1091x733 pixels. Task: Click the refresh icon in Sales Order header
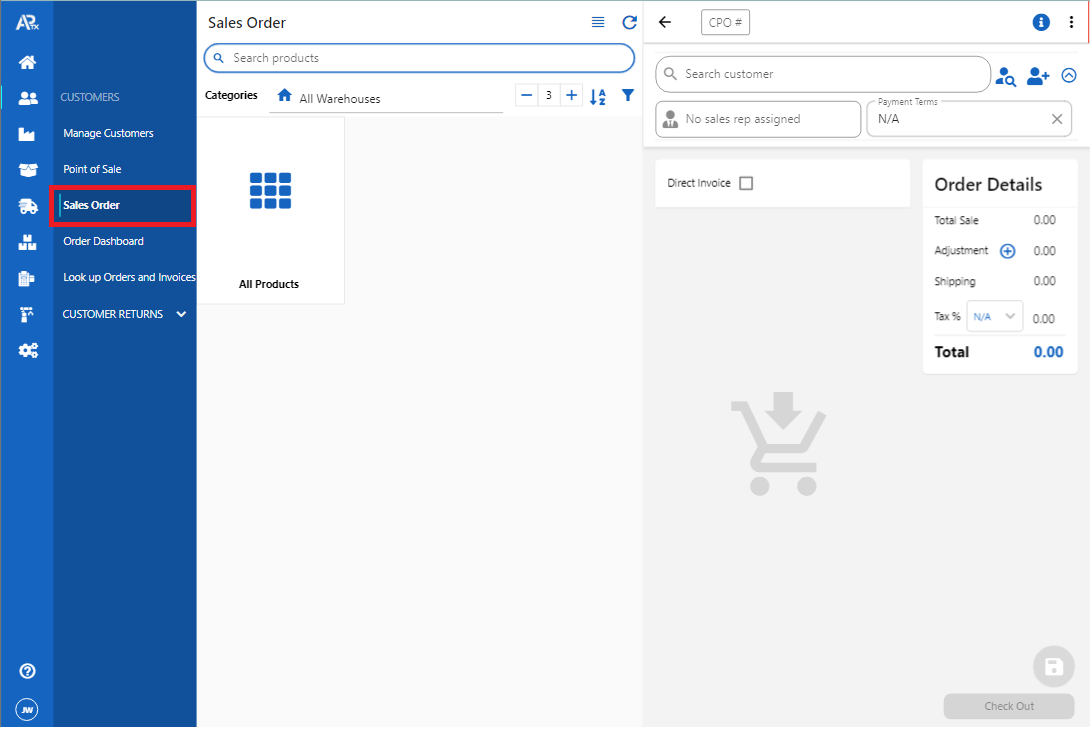629,22
